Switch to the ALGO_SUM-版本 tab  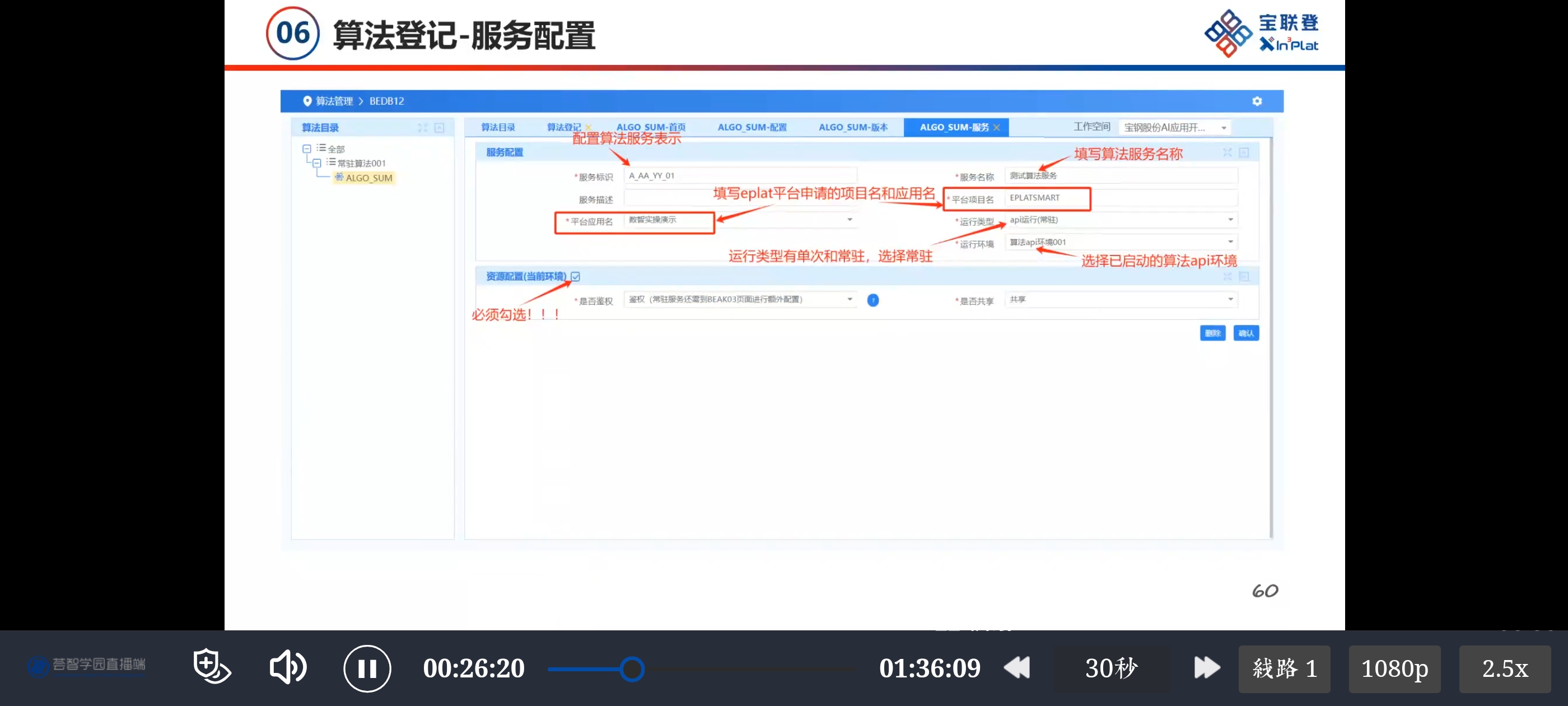click(852, 127)
